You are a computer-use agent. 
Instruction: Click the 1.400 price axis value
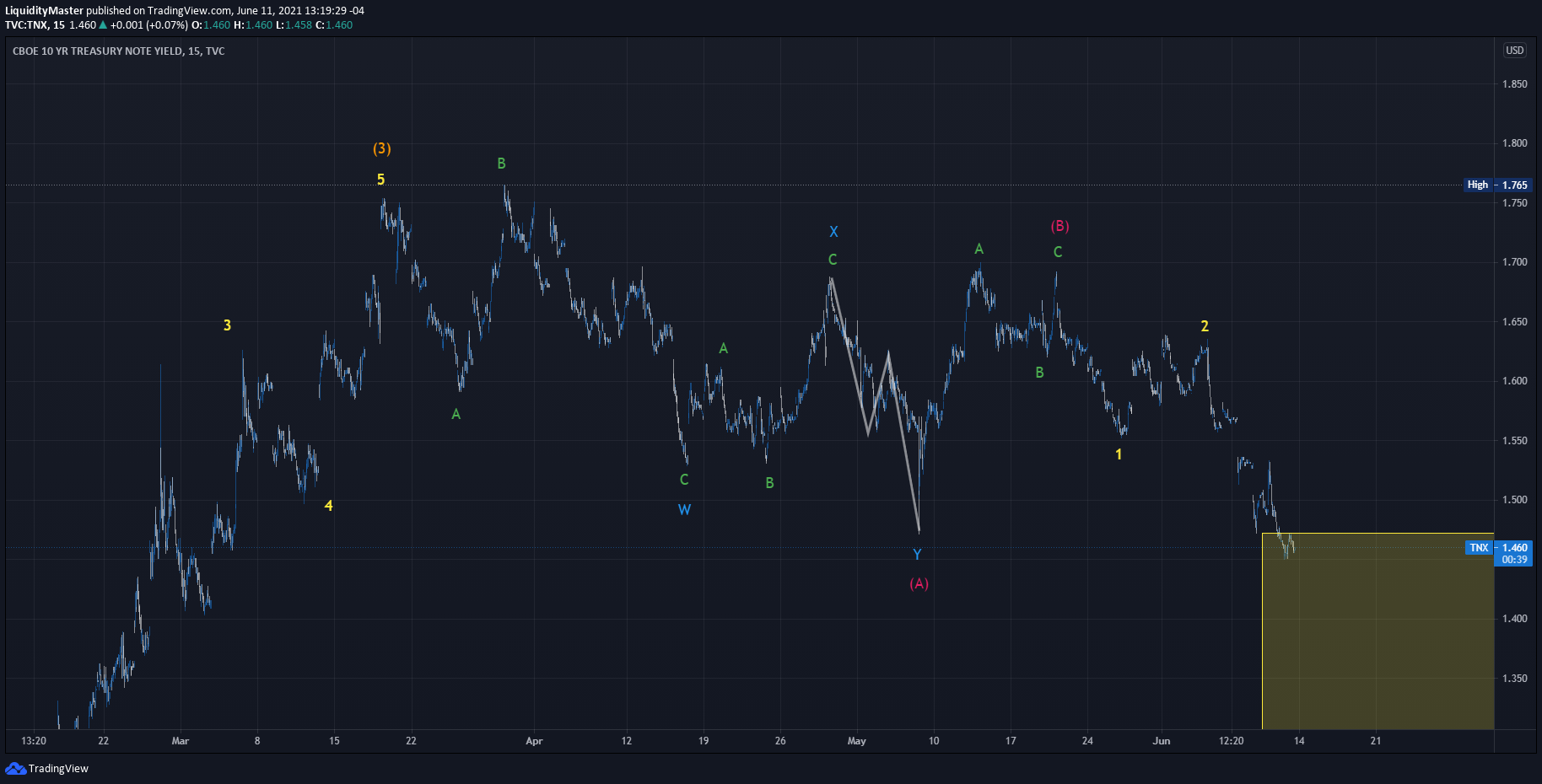[x=1515, y=619]
